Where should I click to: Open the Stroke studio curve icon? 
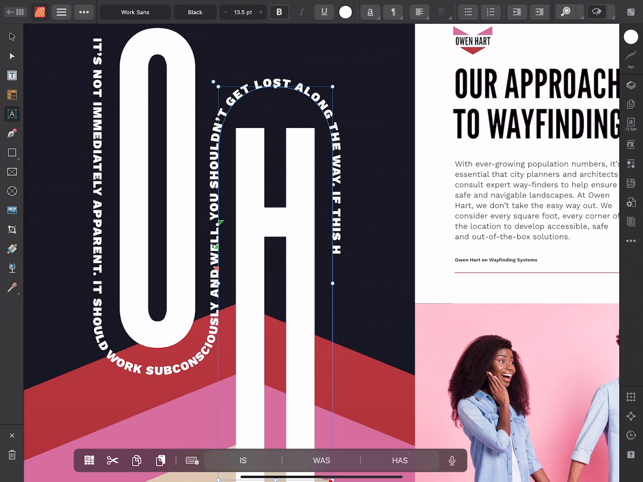pyautogui.click(x=631, y=57)
